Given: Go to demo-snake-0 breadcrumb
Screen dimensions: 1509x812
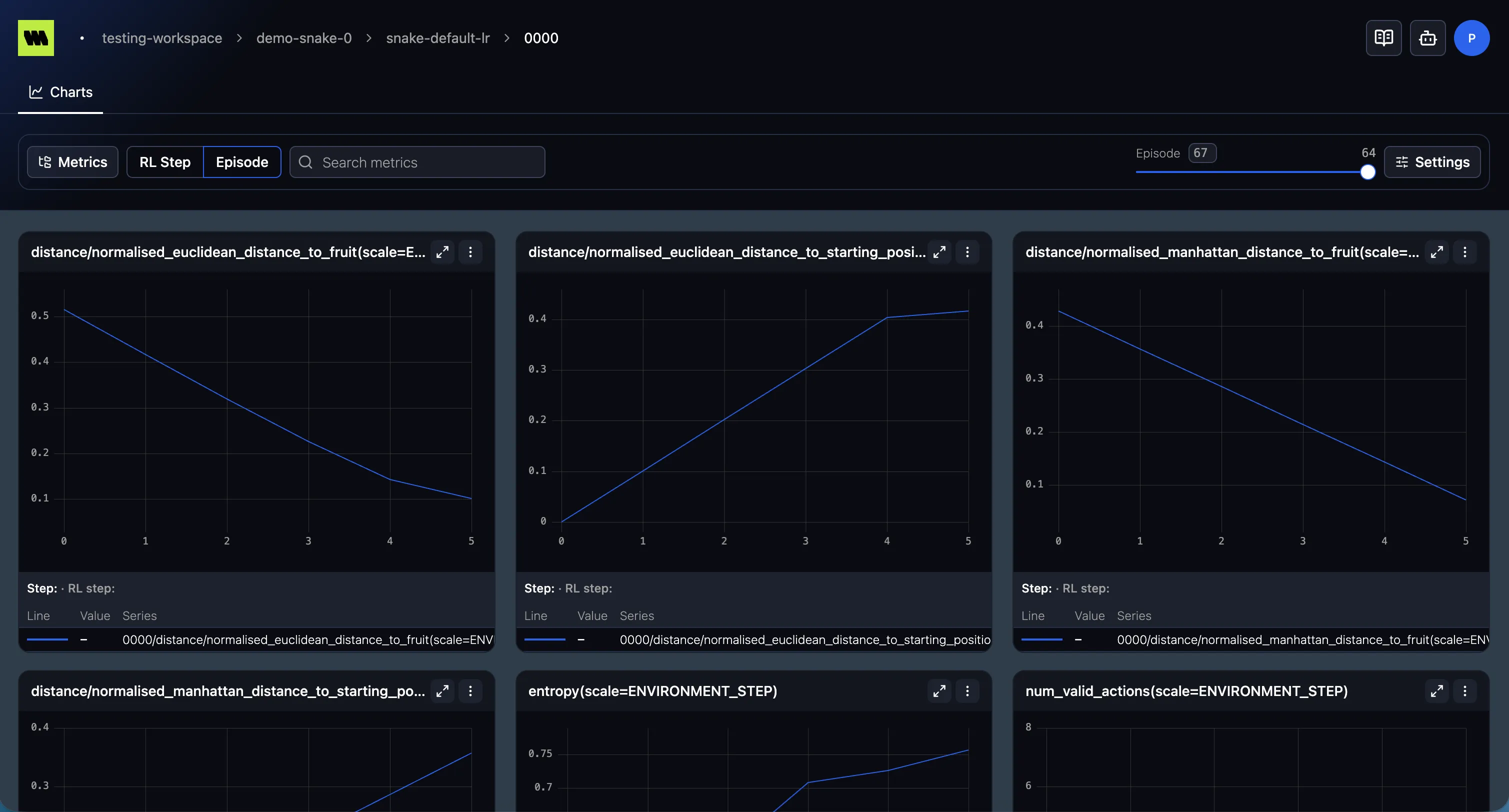Looking at the screenshot, I should click(x=304, y=38).
